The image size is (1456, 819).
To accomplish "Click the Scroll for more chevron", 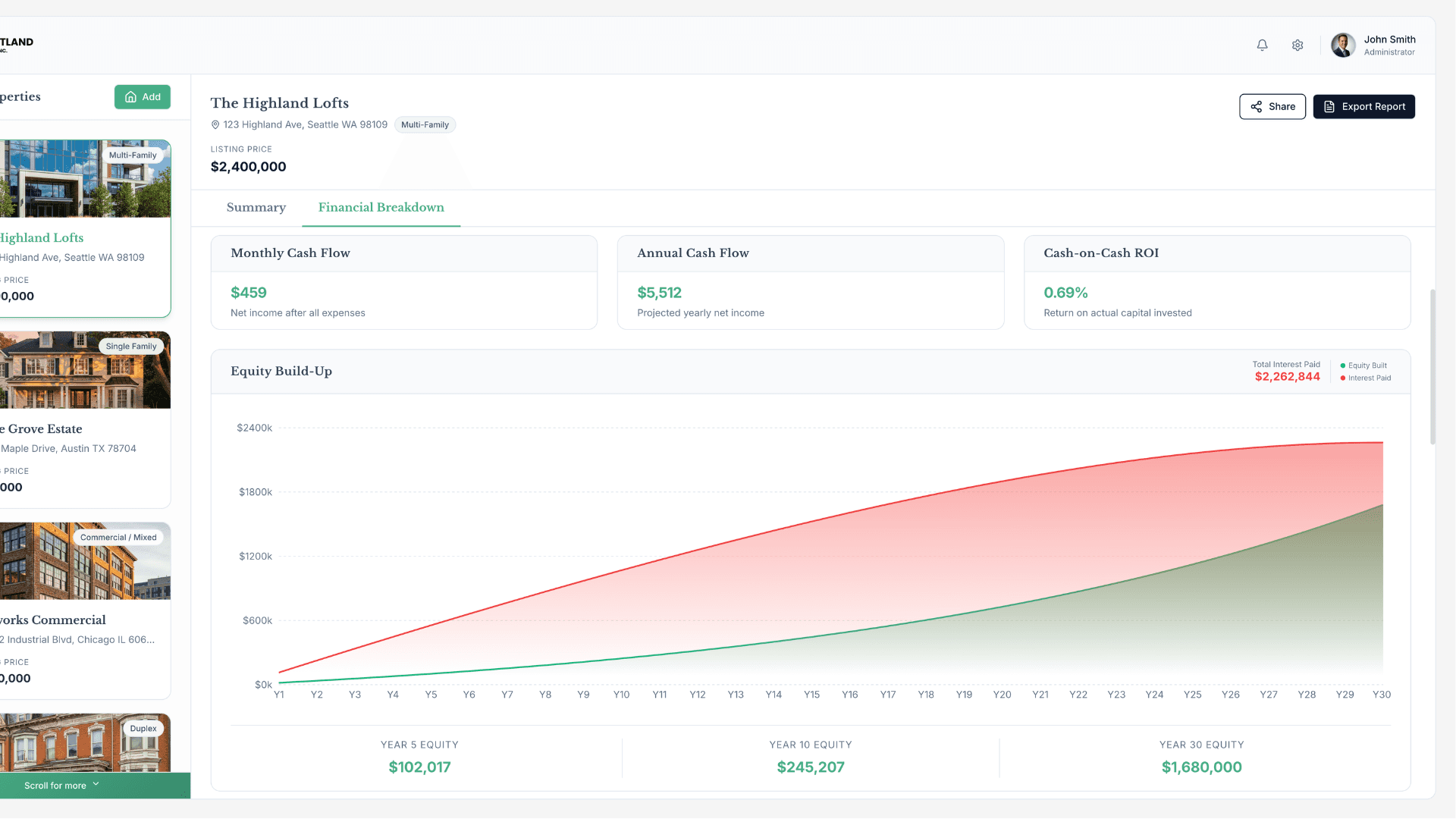I will [x=96, y=785].
